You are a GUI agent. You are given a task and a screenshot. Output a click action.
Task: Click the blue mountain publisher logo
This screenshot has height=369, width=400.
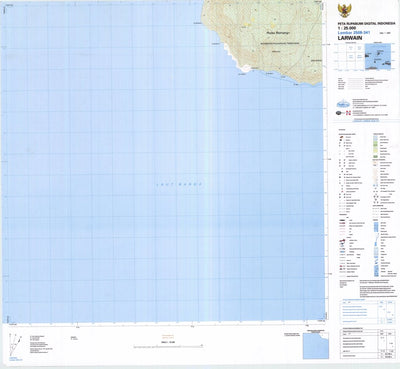click(343, 103)
